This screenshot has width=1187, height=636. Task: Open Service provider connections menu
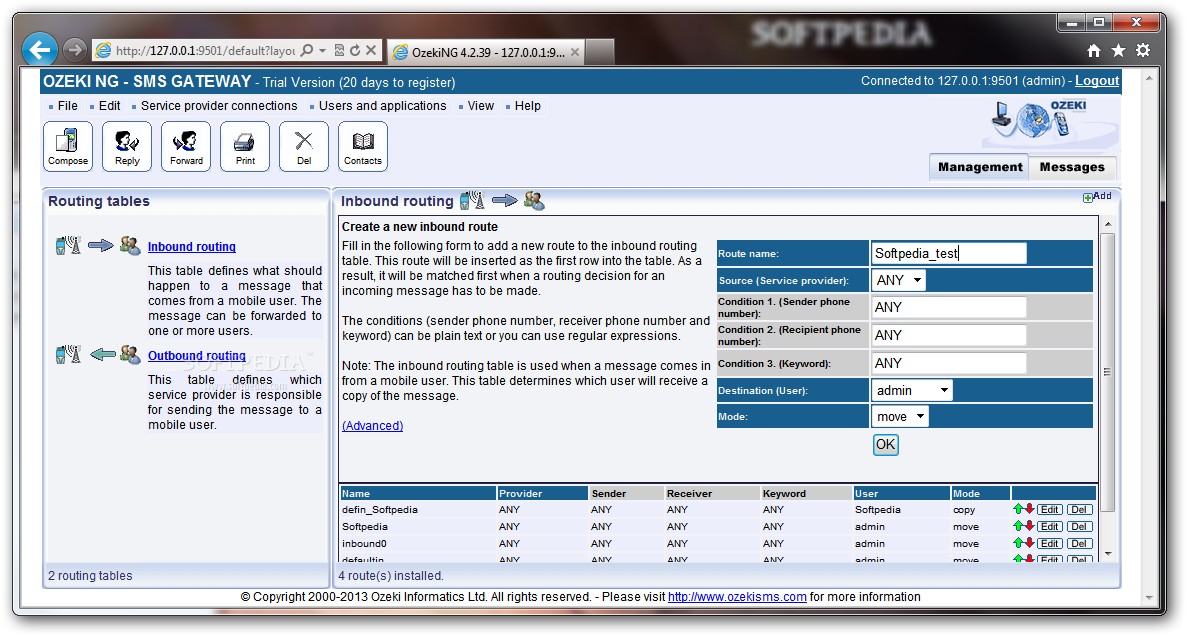219,106
